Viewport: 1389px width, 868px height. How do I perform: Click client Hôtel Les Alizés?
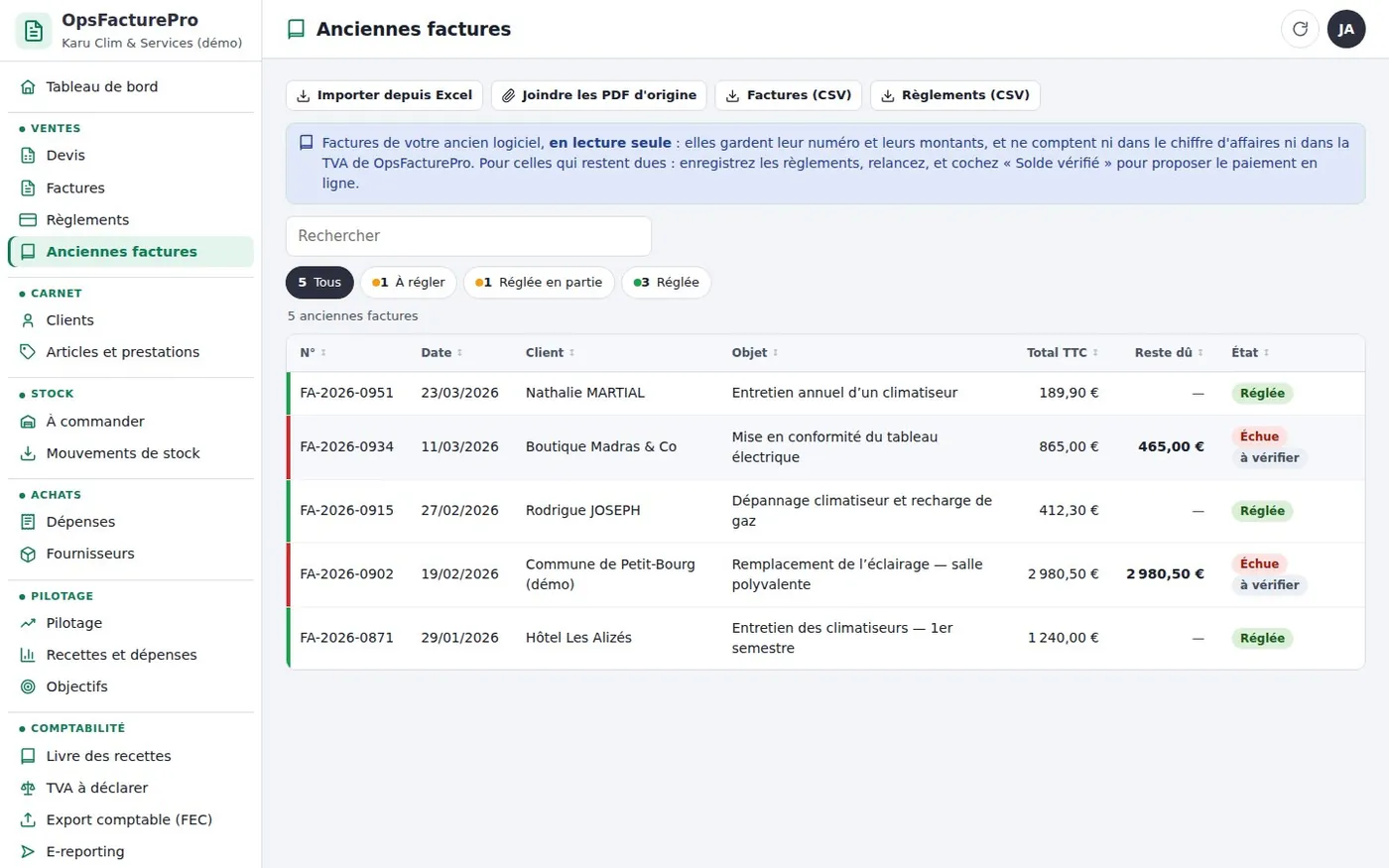pos(578,638)
